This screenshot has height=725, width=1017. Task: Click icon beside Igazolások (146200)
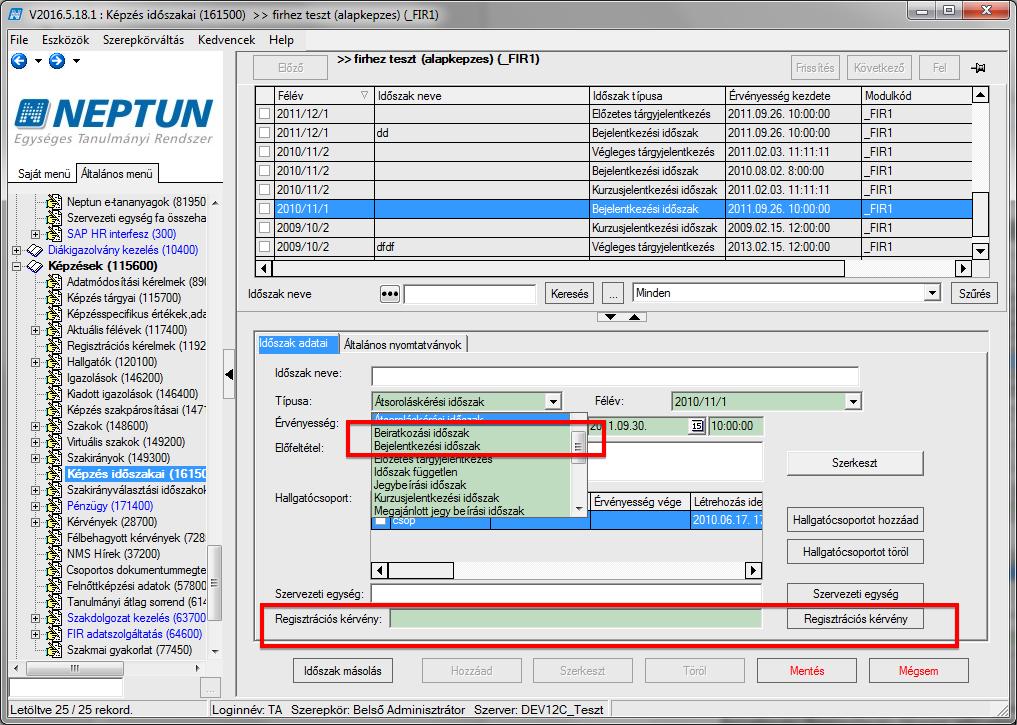coord(55,378)
